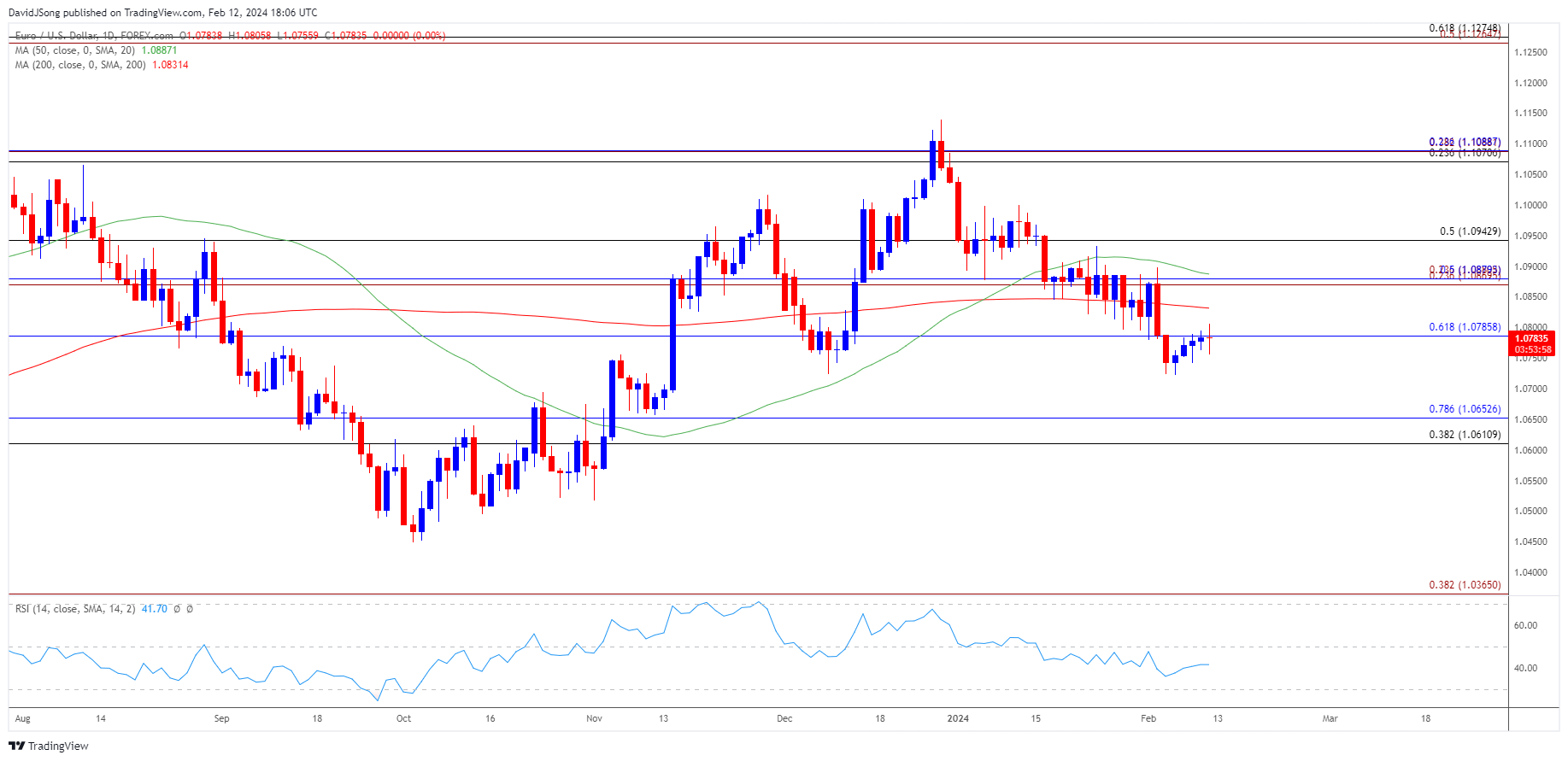Click the 0.618 (1.07858) Fibonacci label
The height and width of the screenshot is (761, 1568).
pyautogui.click(x=1465, y=327)
